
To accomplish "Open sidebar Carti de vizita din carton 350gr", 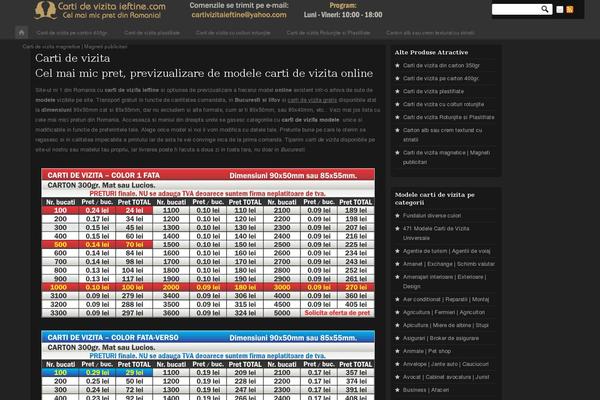I will click(441, 65).
